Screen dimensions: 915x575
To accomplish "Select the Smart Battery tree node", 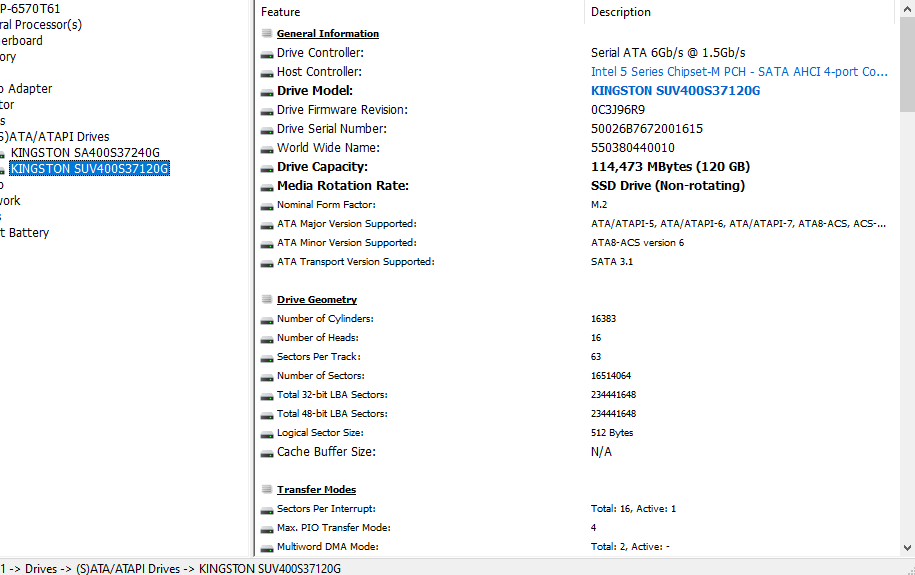I will click(x=25, y=232).
